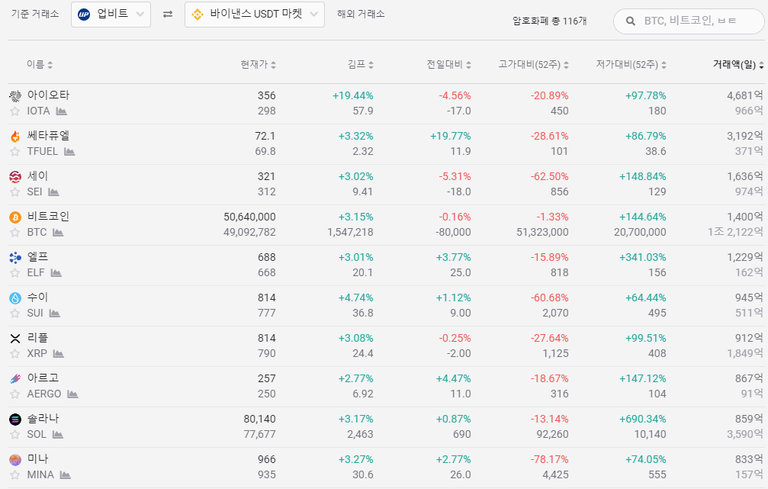Open the MINA chart icon
The width and height of the screenshot is (768, 489).
click(65, 475)
